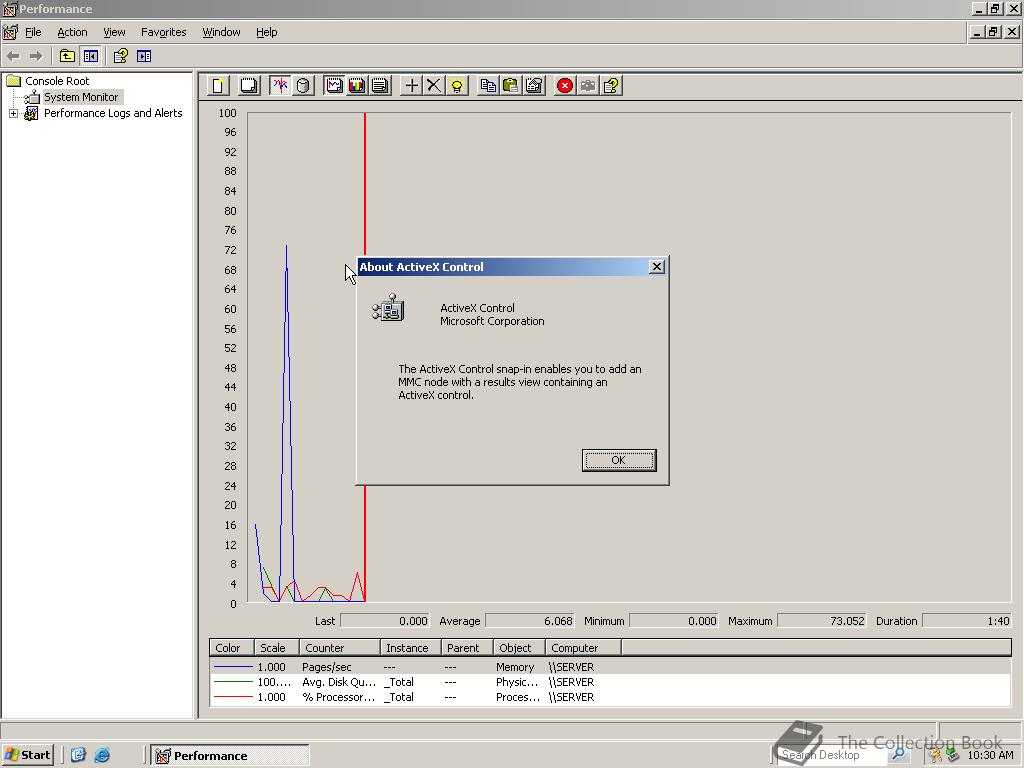Close the About ActiveX Control dialog
Viewport: 1024px width, 768px height.
(657, 266)
